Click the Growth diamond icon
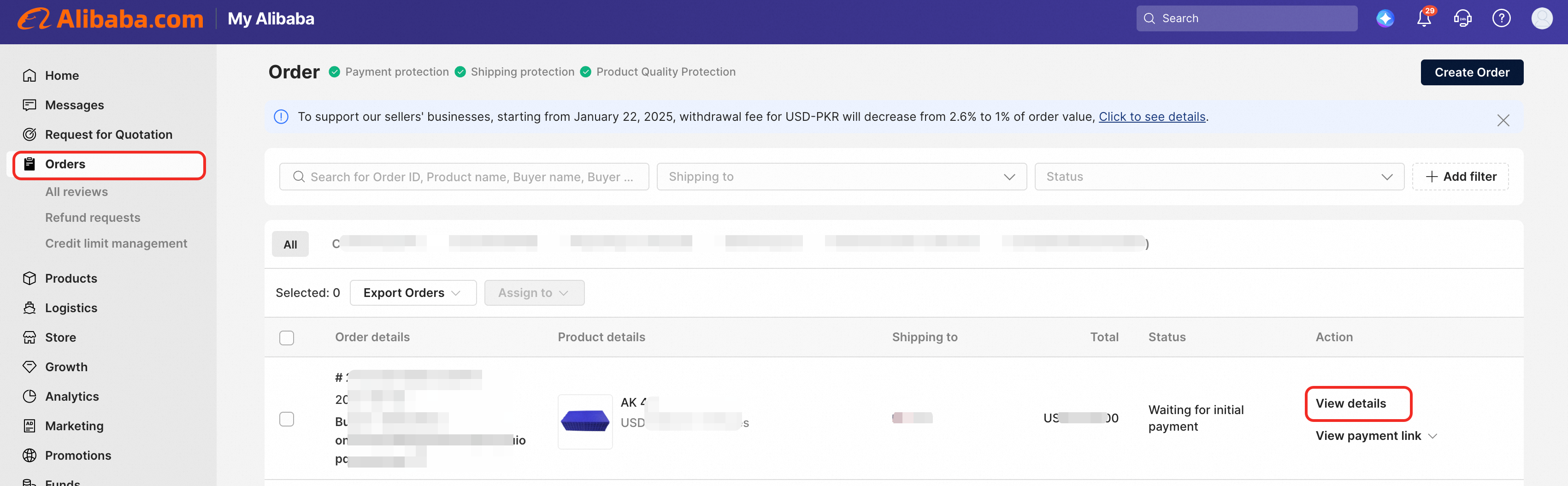Viewport: 1568px width, 486px height. 29,367
